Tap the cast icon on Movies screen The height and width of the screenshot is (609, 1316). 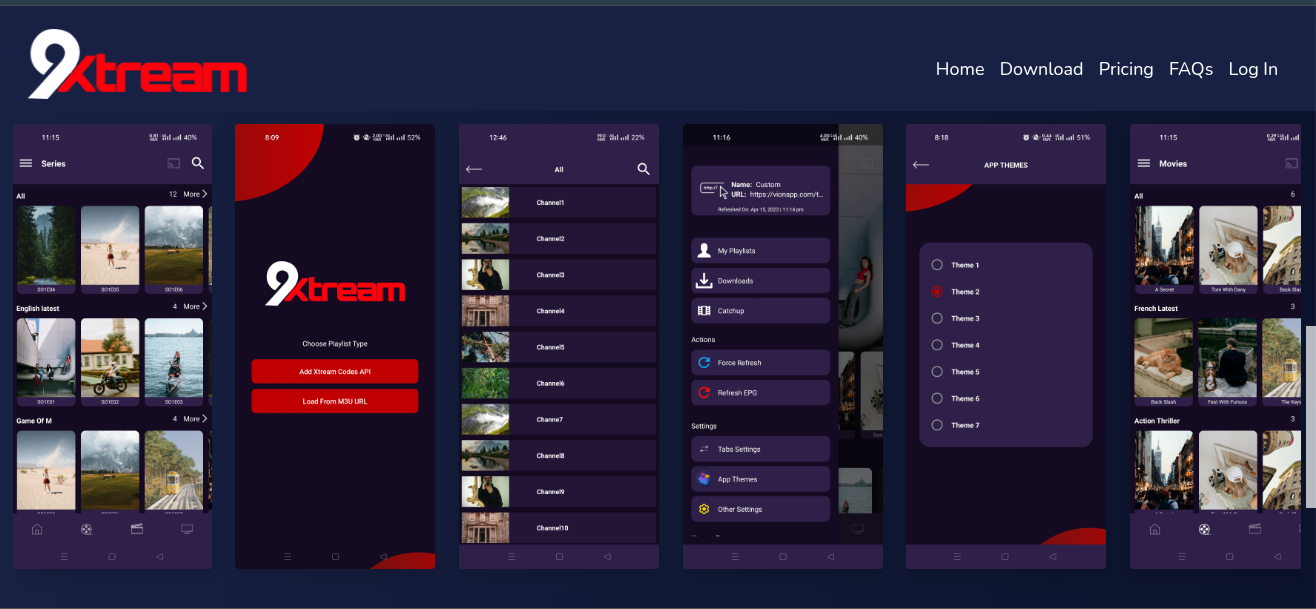pos(1292,163)
